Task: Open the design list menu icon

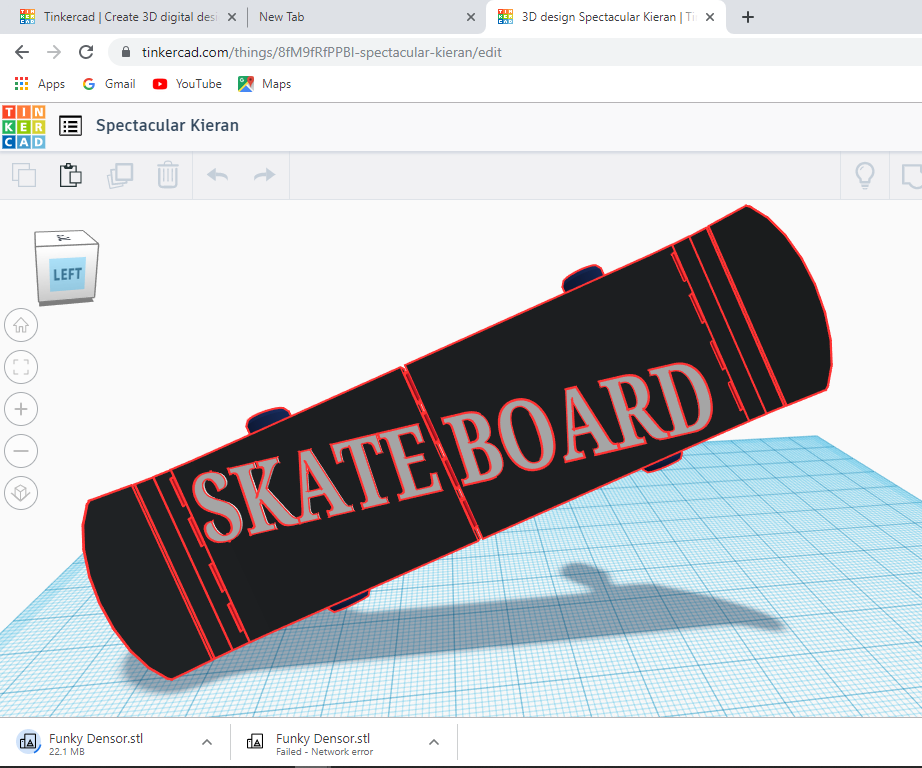Action: pyautogui.click(x=71, y=126)
